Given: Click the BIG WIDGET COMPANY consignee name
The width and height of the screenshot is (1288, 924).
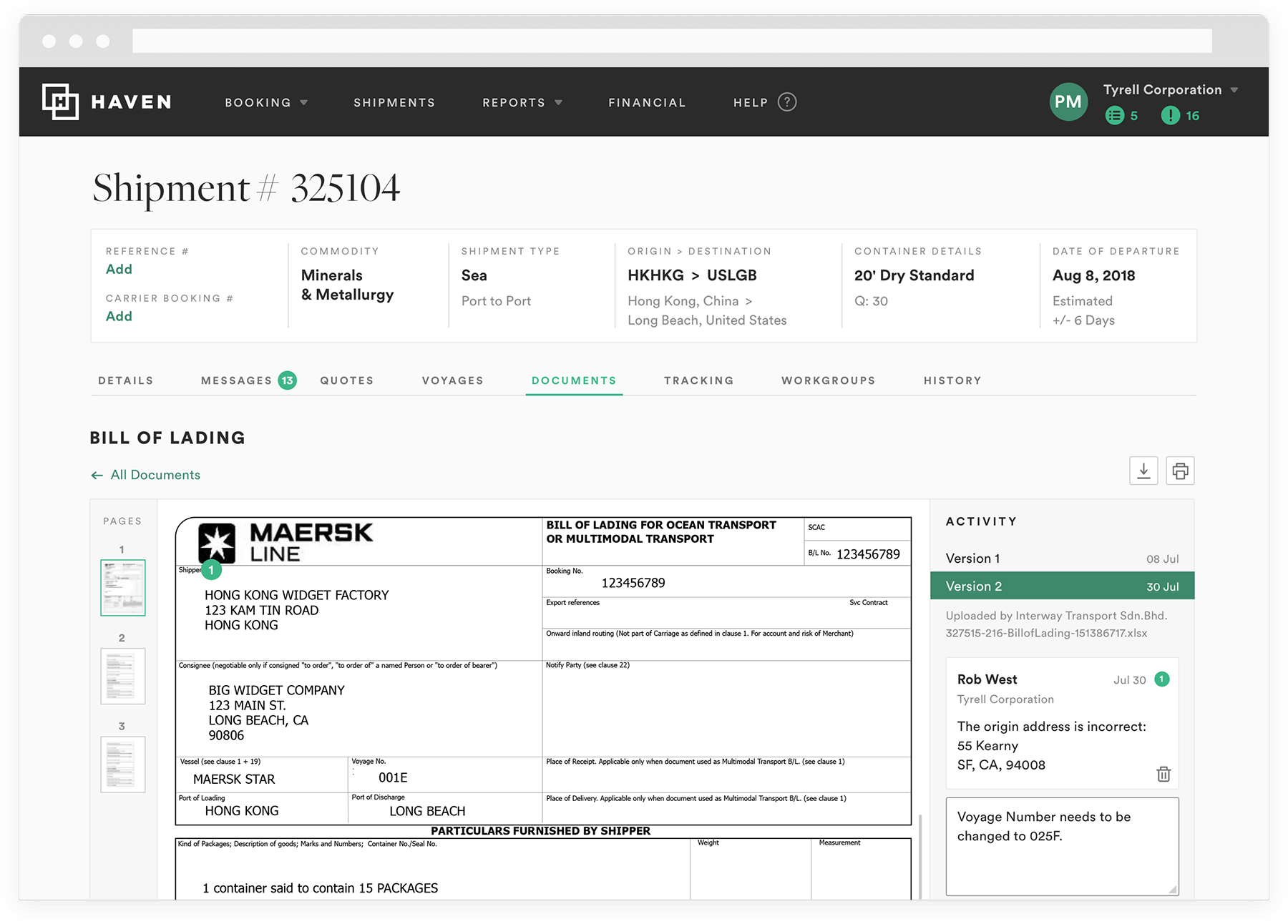Looking at the screenshot, I should (277, 690).
